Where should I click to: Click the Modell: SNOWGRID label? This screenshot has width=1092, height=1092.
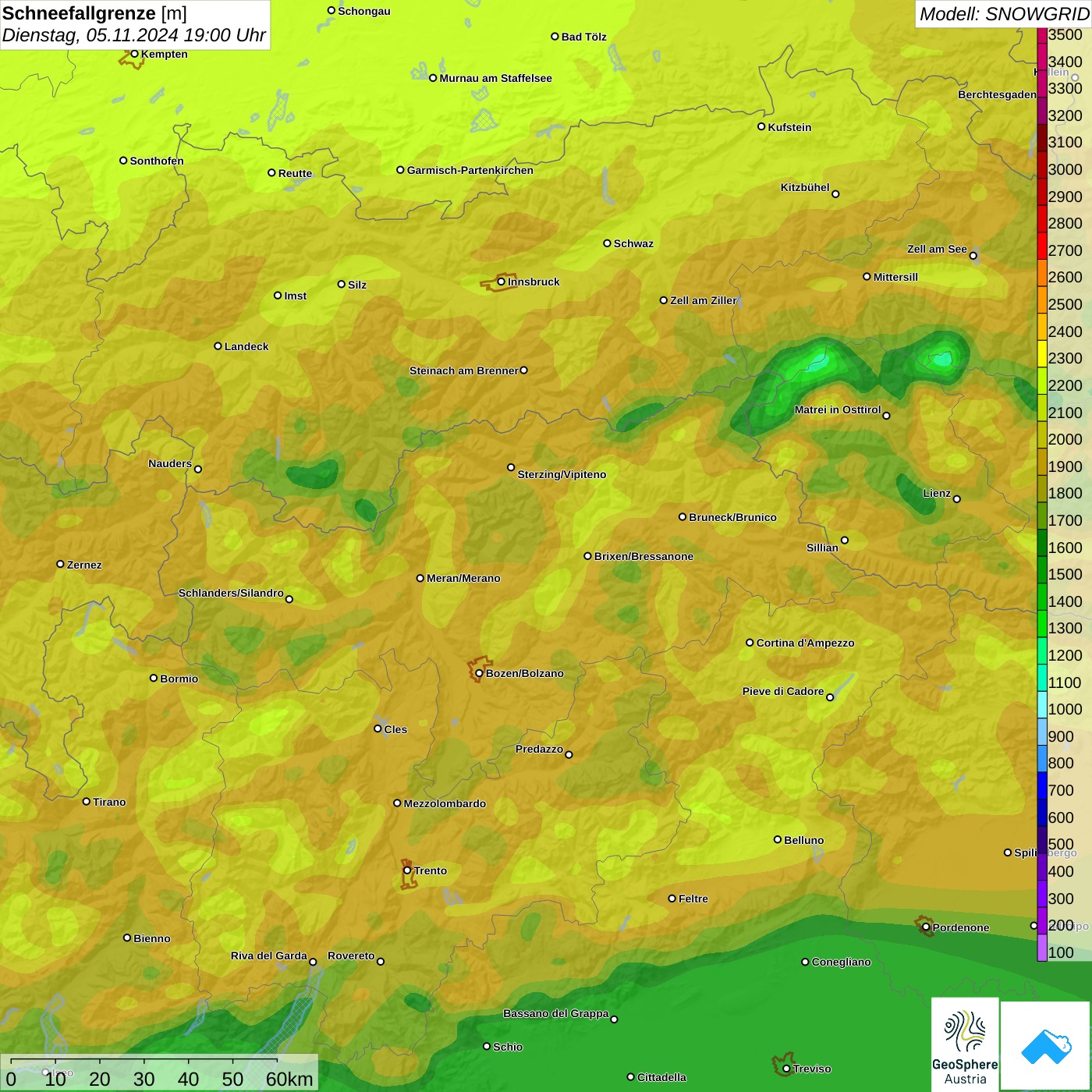pos(1004,14)
